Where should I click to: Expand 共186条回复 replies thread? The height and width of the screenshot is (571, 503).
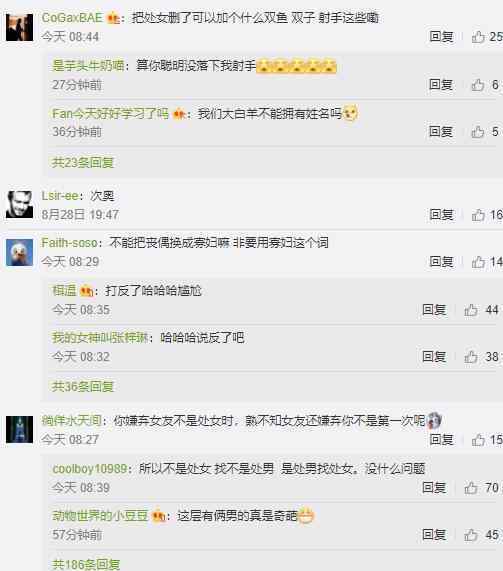tap(86, 564)
